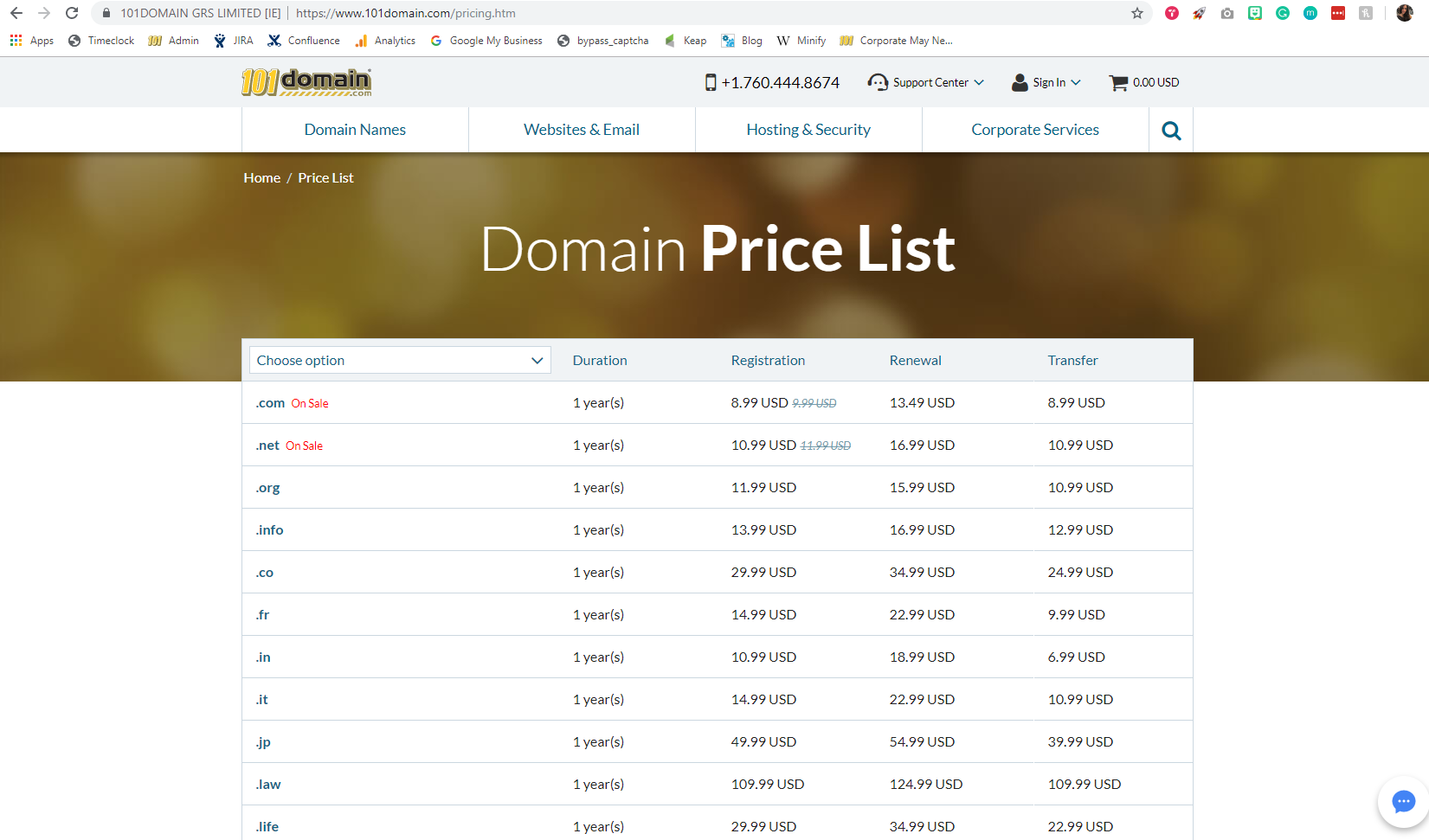Open the Google My Business bookmark
Screen dimensions: 1429x840
pyautogui.click(x=486, y=41)
